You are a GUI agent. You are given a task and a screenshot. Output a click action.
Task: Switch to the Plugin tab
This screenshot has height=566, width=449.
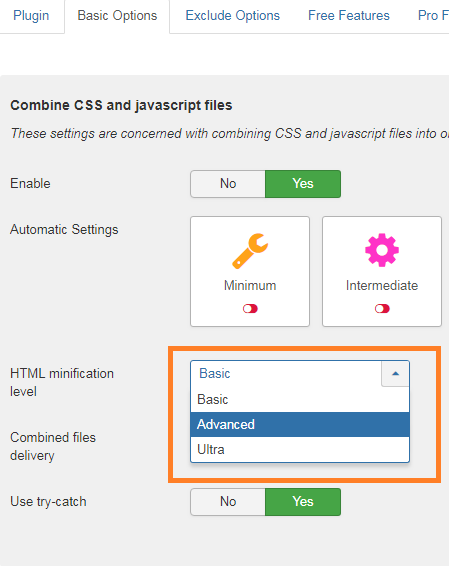point(31,16)
